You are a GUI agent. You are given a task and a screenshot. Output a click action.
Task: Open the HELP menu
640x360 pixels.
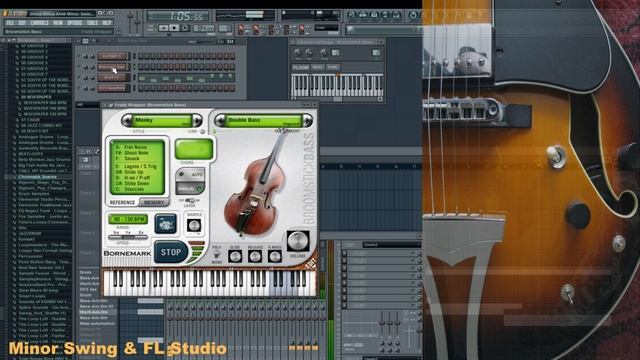pyautogui.click(x=107, y=23)
